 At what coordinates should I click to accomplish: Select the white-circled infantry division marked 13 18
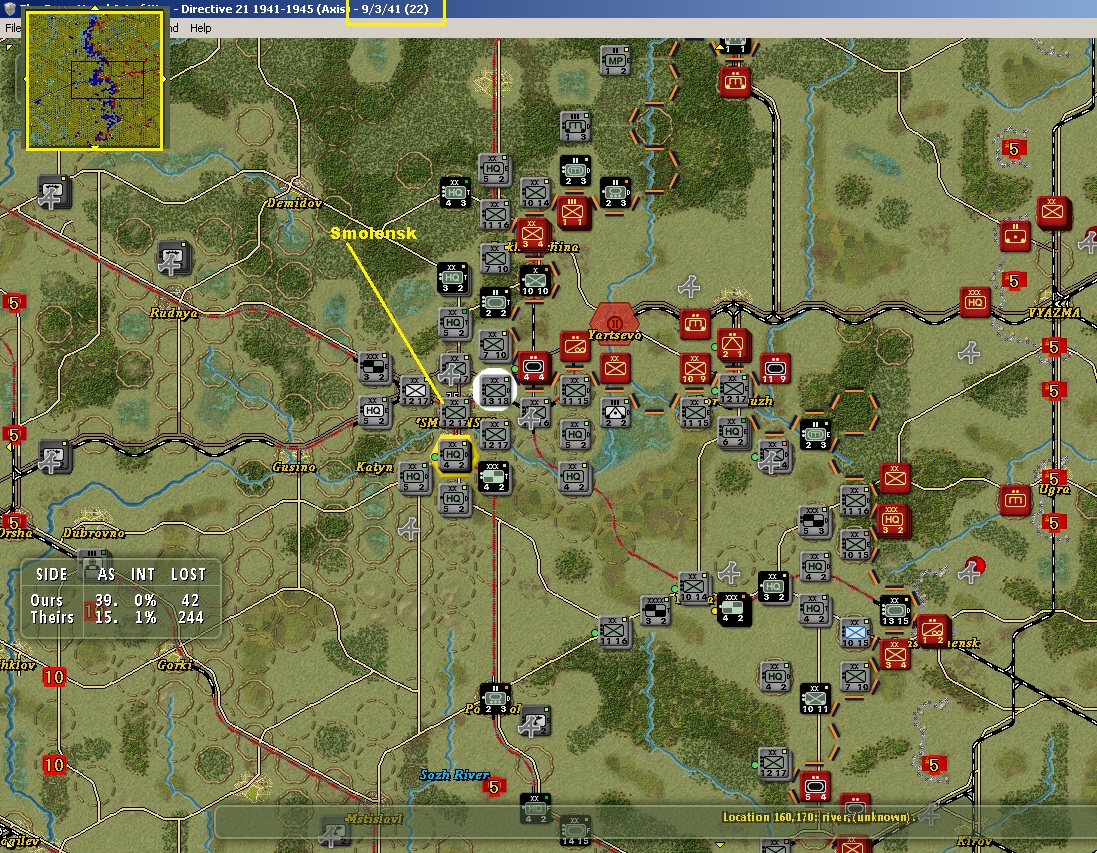(x=495, y=390)
